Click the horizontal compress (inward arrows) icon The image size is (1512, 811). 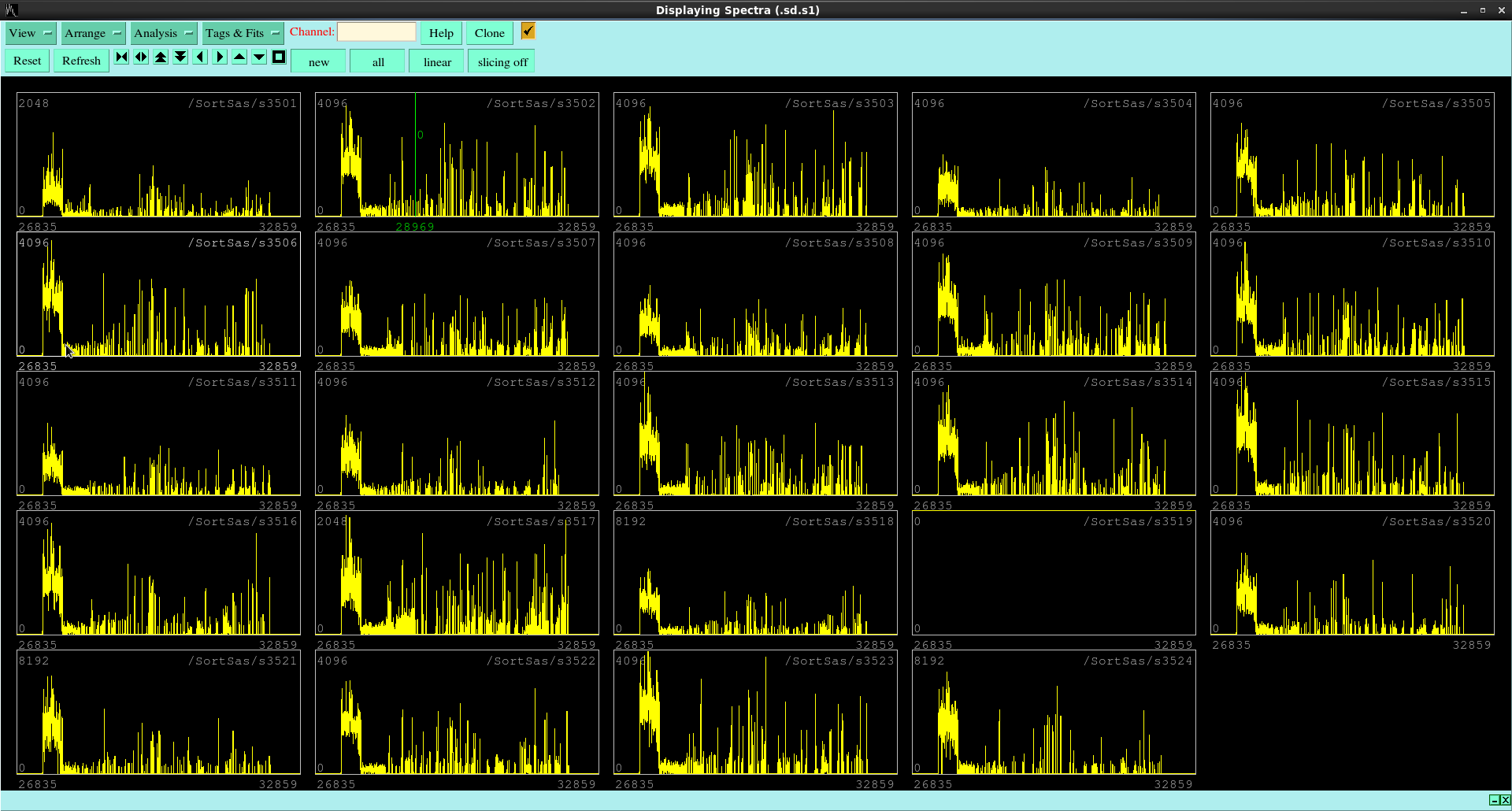[x=121, y=57]
